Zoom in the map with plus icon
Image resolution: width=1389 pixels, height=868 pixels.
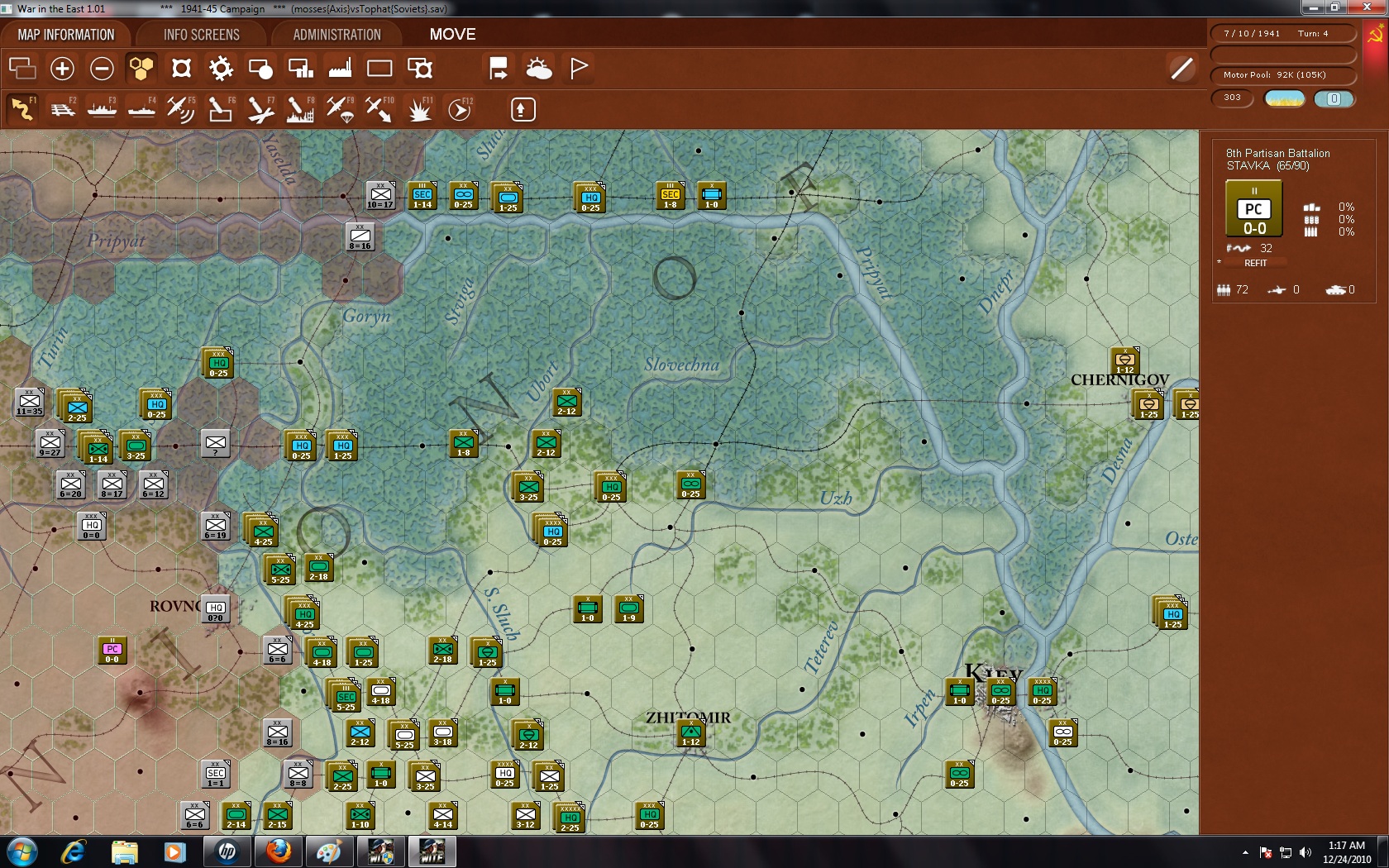[62, 68]
